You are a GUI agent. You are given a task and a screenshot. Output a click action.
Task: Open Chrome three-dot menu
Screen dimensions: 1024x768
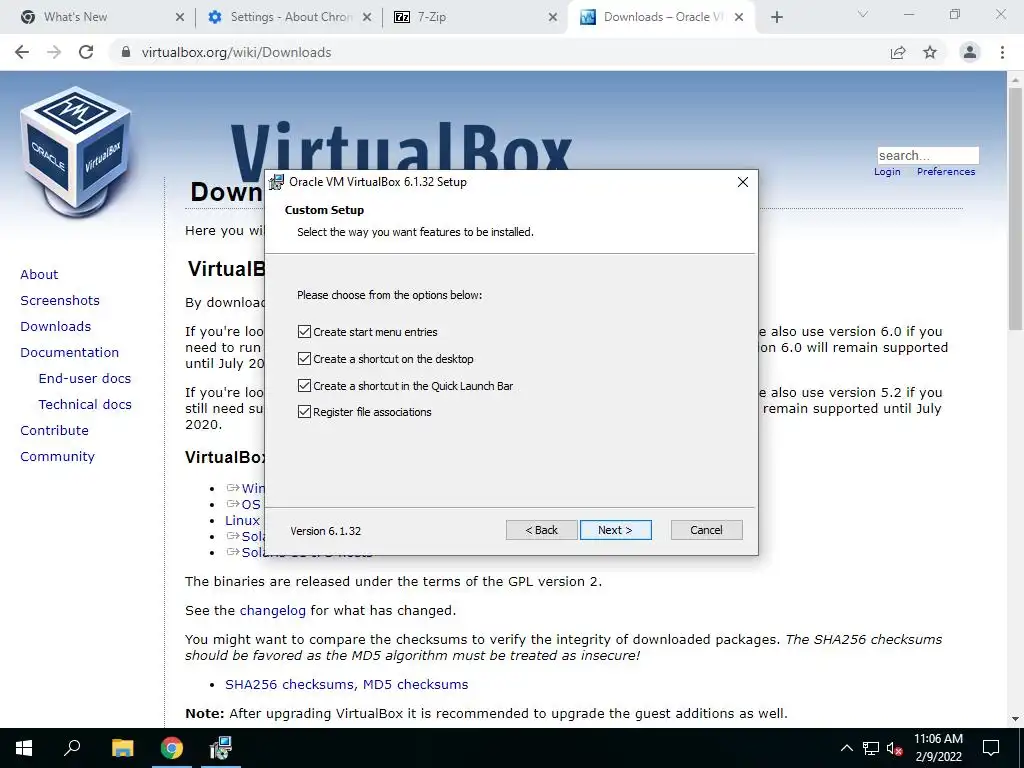(x=1002, y=52)
